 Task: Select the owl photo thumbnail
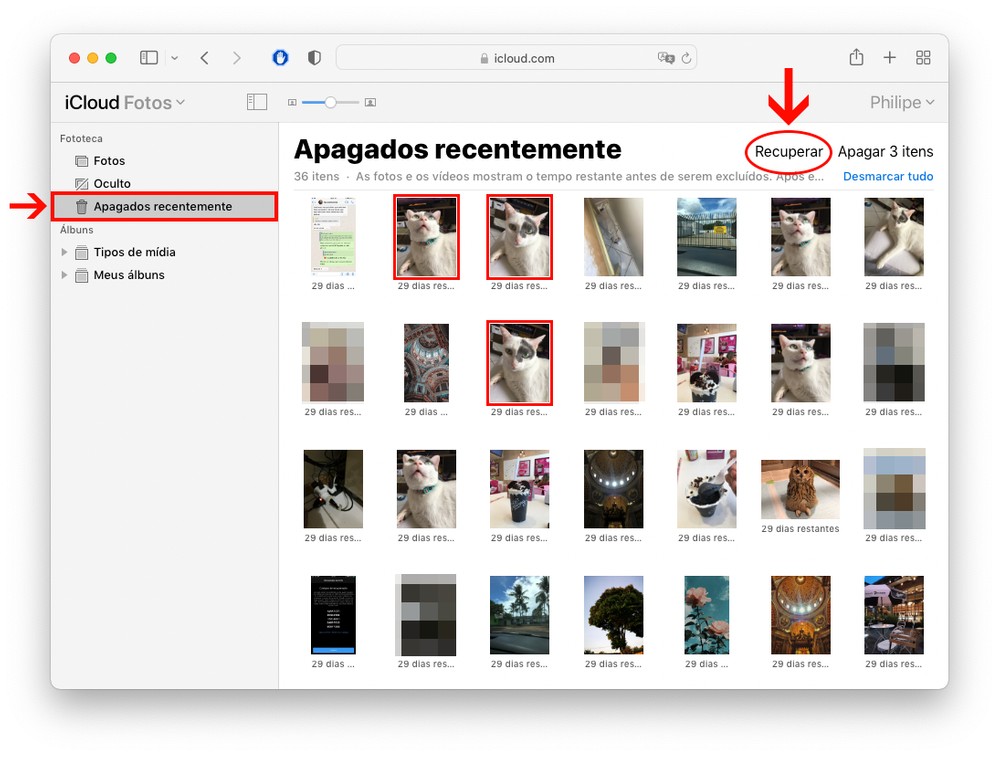point(800,490)
